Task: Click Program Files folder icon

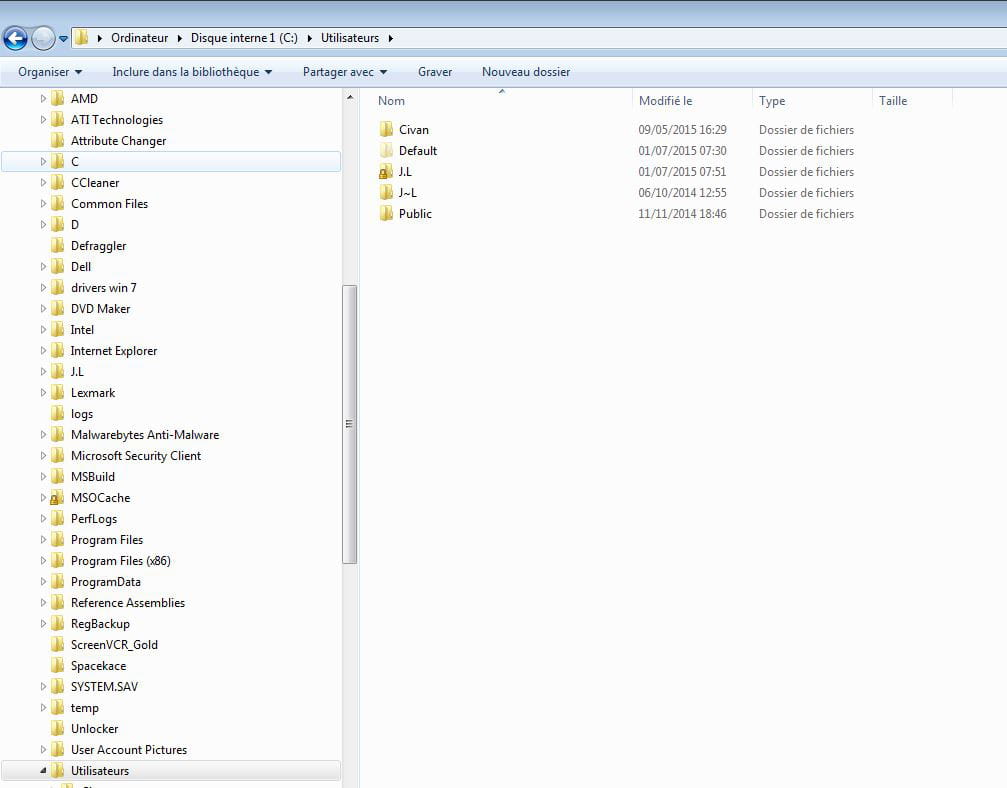Action: (58, 539)
